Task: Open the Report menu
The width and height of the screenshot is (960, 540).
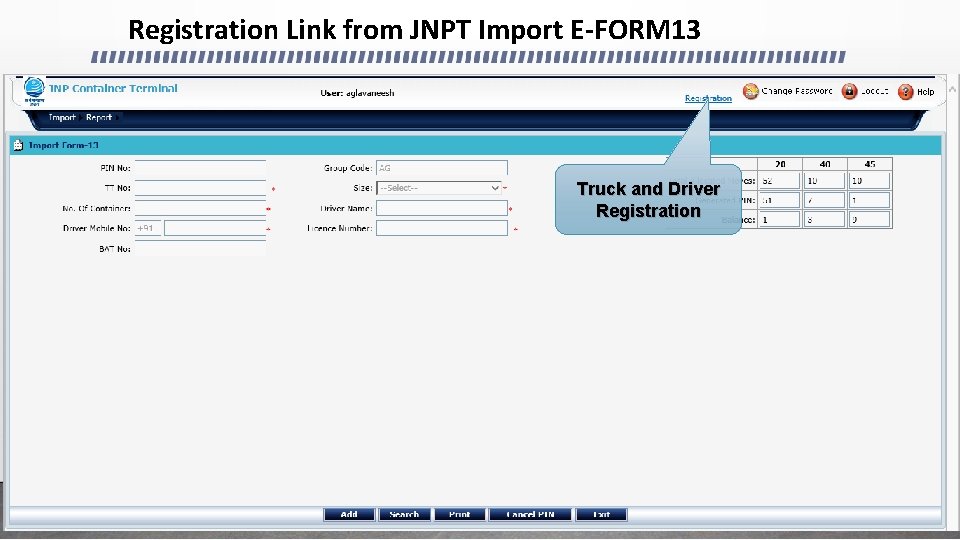Action: 99,117
